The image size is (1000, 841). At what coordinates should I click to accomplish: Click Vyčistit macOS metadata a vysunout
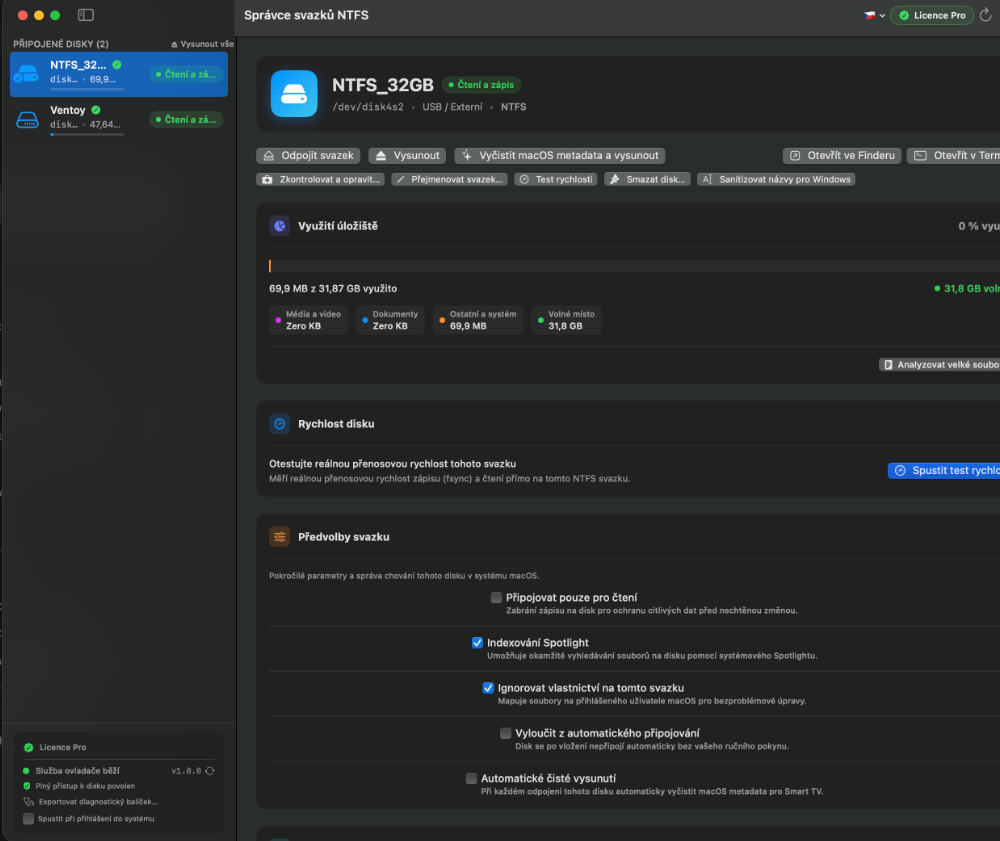[x=560, y=156]
